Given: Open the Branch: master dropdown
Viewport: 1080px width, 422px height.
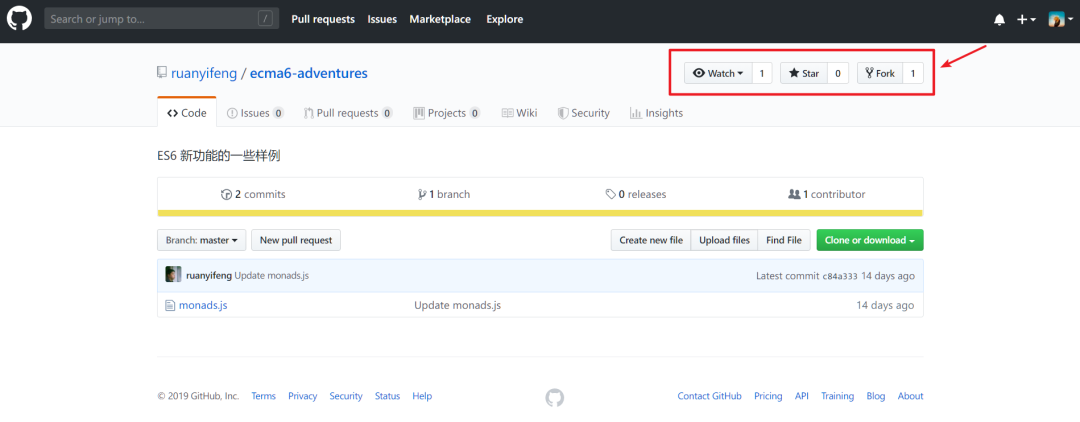Looking at the screenshot, I should tap(202, 240).
